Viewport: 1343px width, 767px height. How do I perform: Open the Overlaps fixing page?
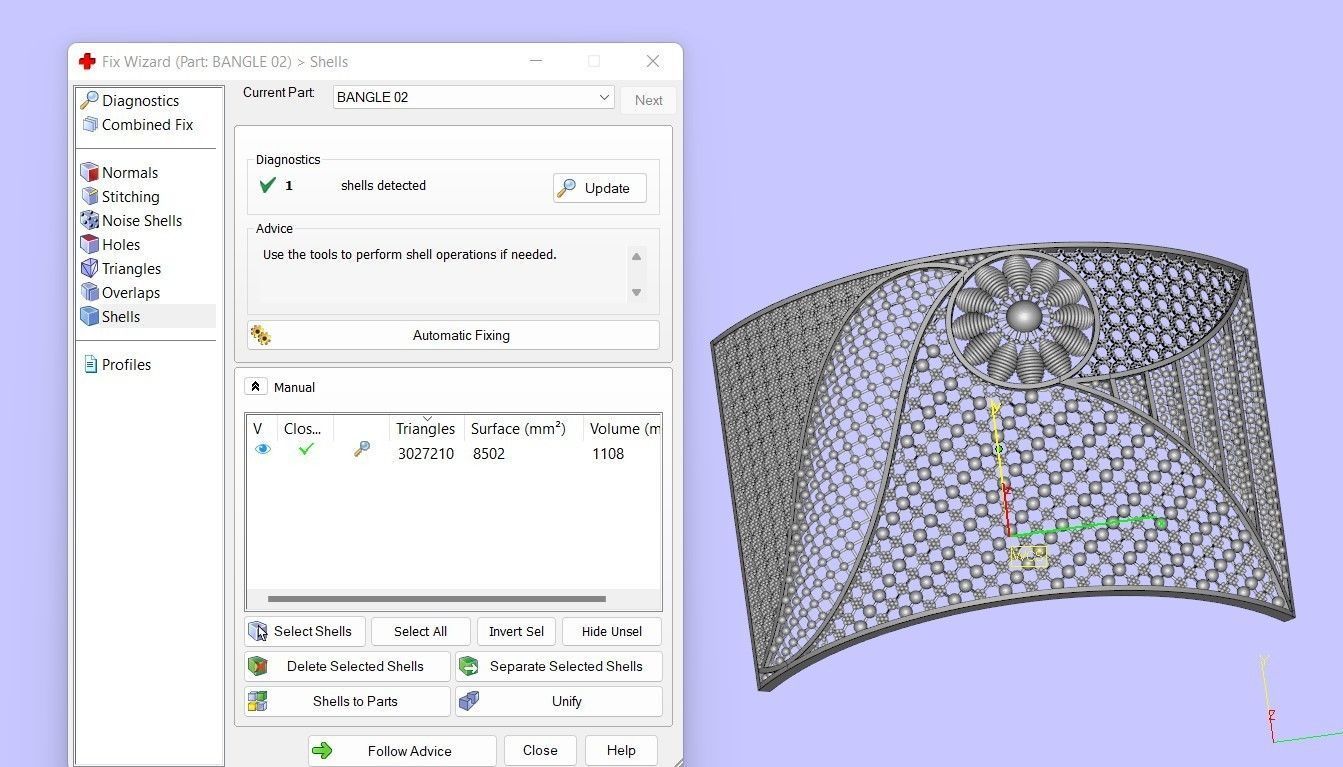point(130,293)
